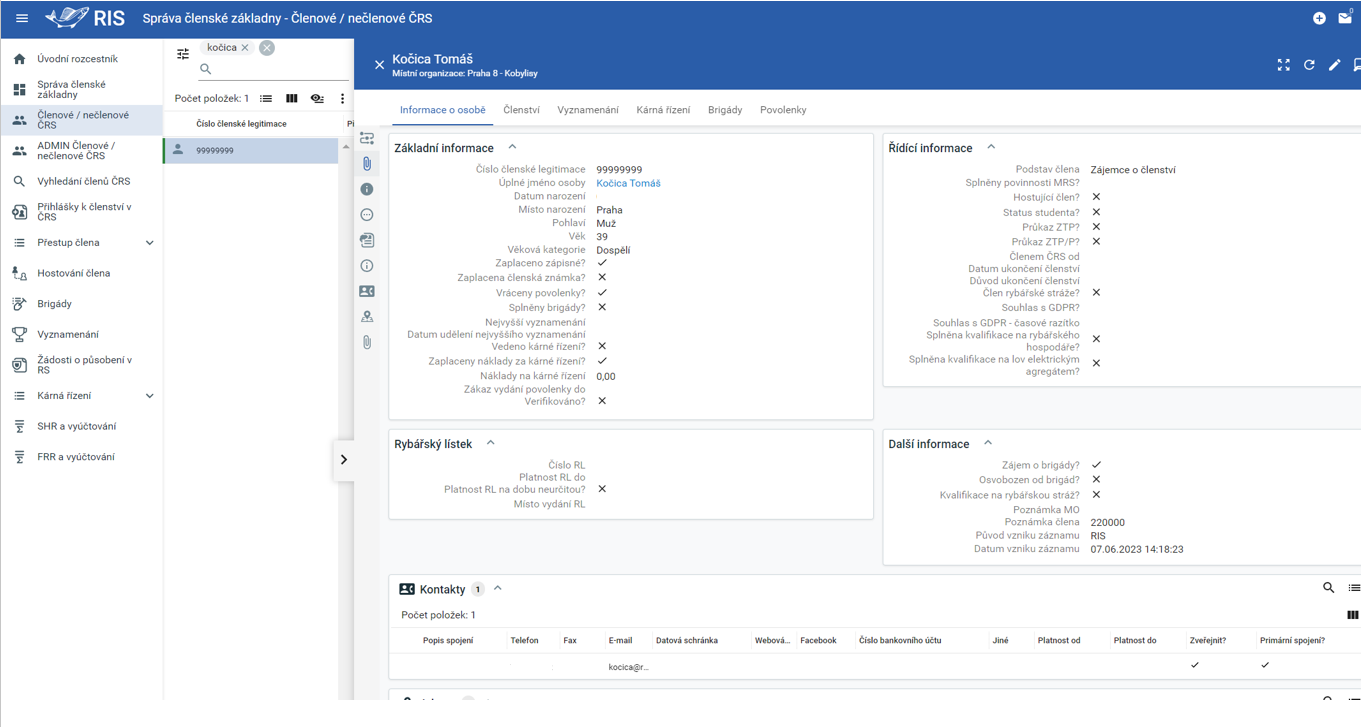Expand the Přestup člena submenu
The width and height of the screenshot is (1361, 727).
(x=150, y=243)
